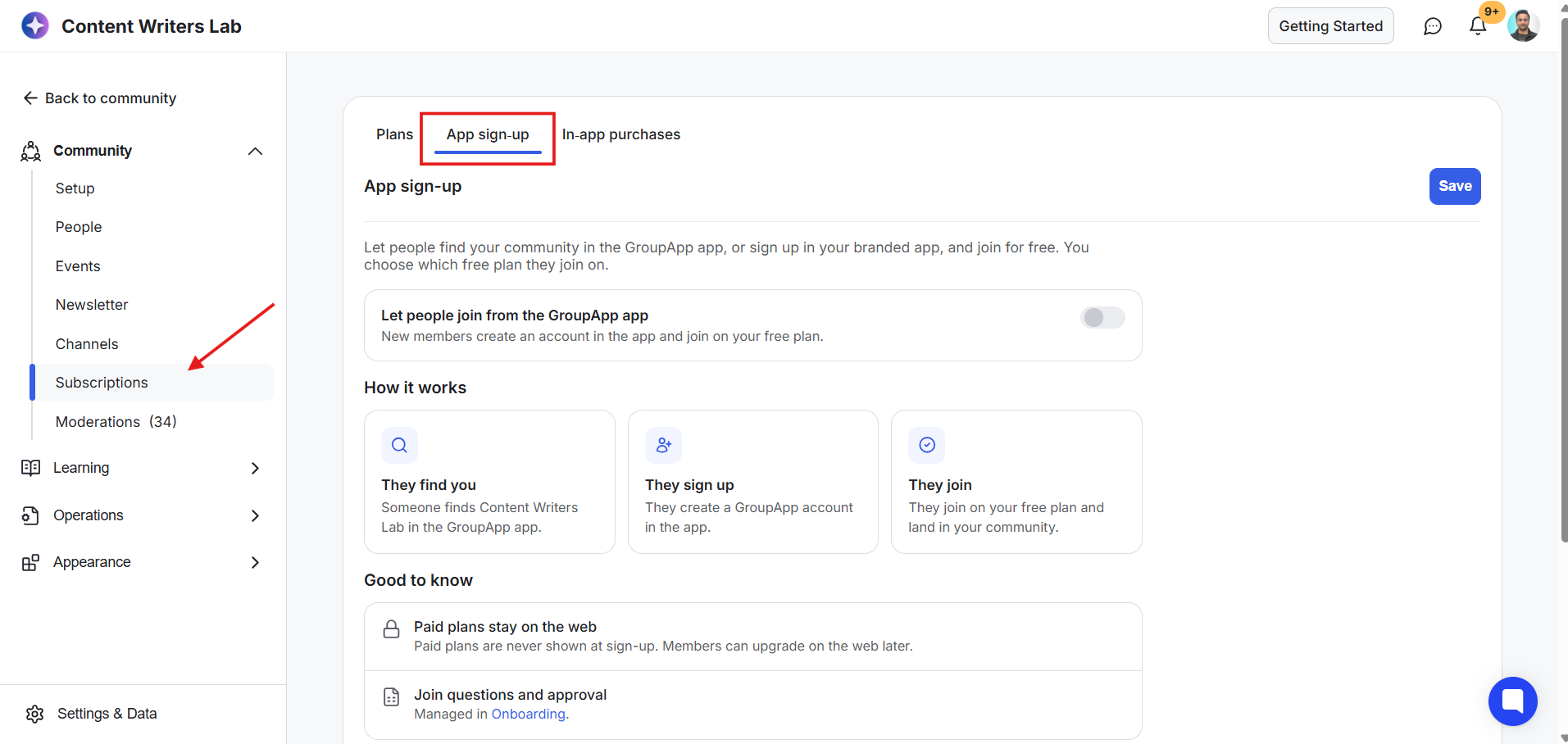This screenshot has height=744, width=1568.
Task: Click the Paid plans stay on the web text
Action: 505,627
